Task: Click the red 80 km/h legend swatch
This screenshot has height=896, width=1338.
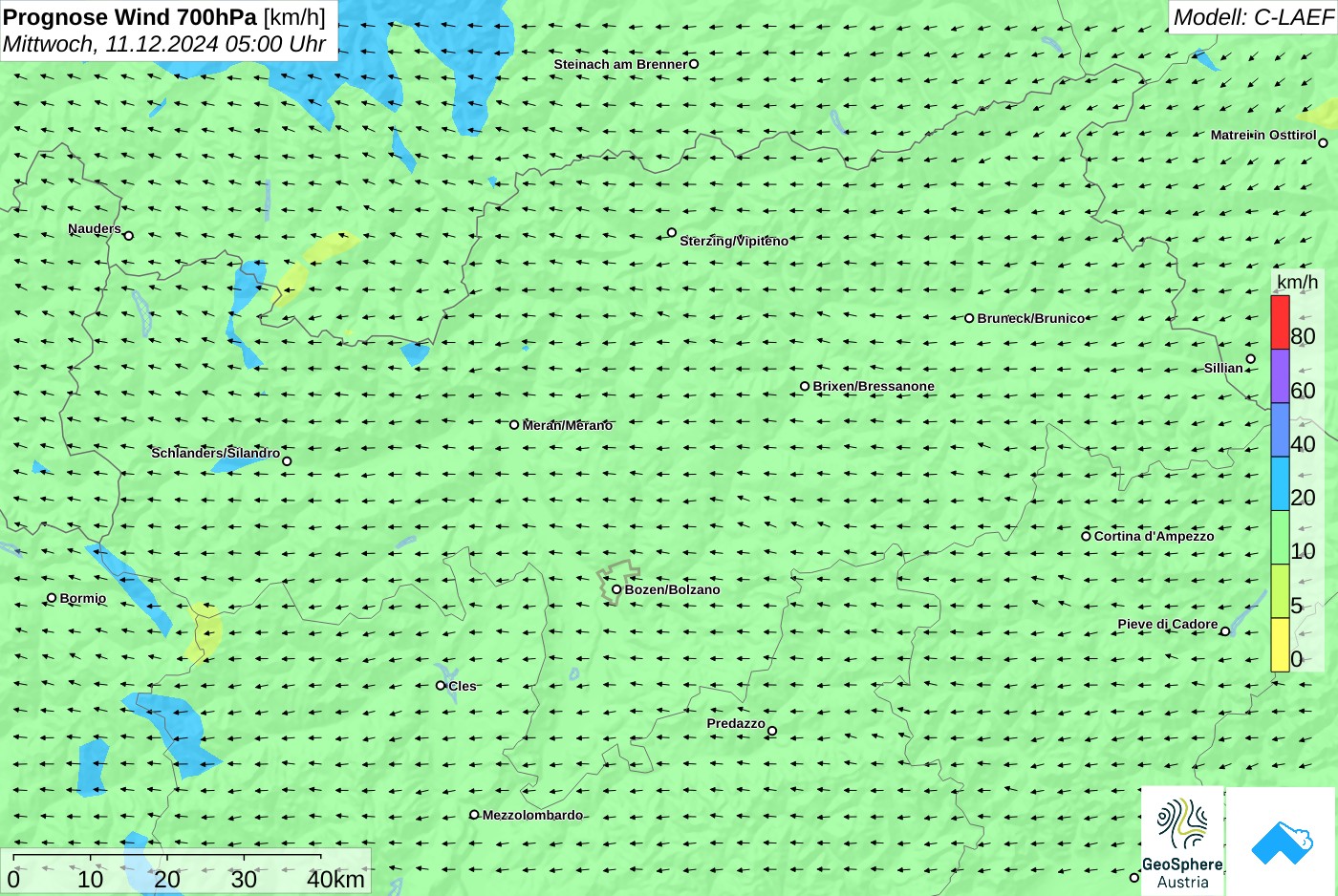Action: pyautogui.click(x=1280, y=323)
